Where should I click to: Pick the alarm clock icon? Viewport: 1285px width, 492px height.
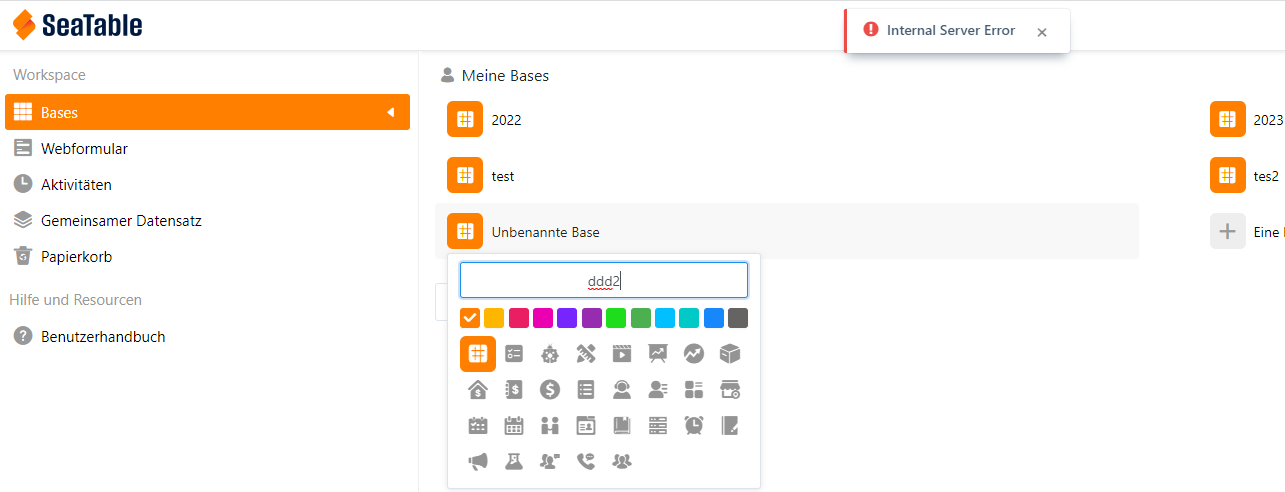click(694, 425)
